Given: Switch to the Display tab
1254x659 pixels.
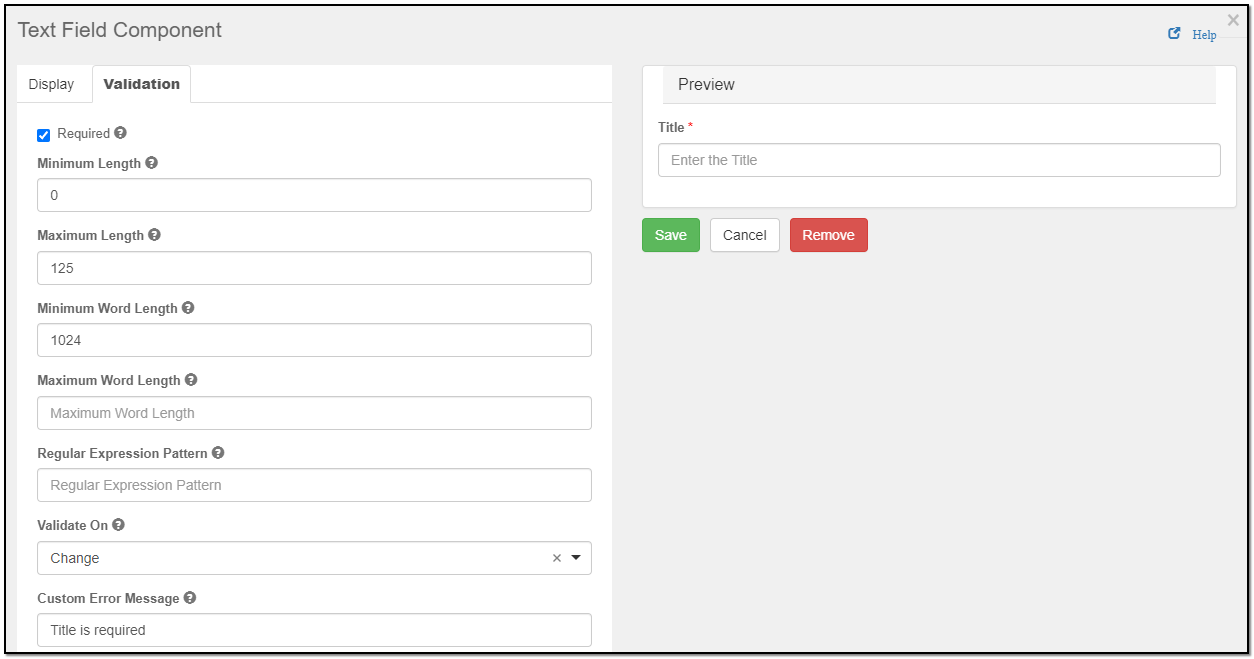Looking at the screenshot, I should click(x=51, y=84).
